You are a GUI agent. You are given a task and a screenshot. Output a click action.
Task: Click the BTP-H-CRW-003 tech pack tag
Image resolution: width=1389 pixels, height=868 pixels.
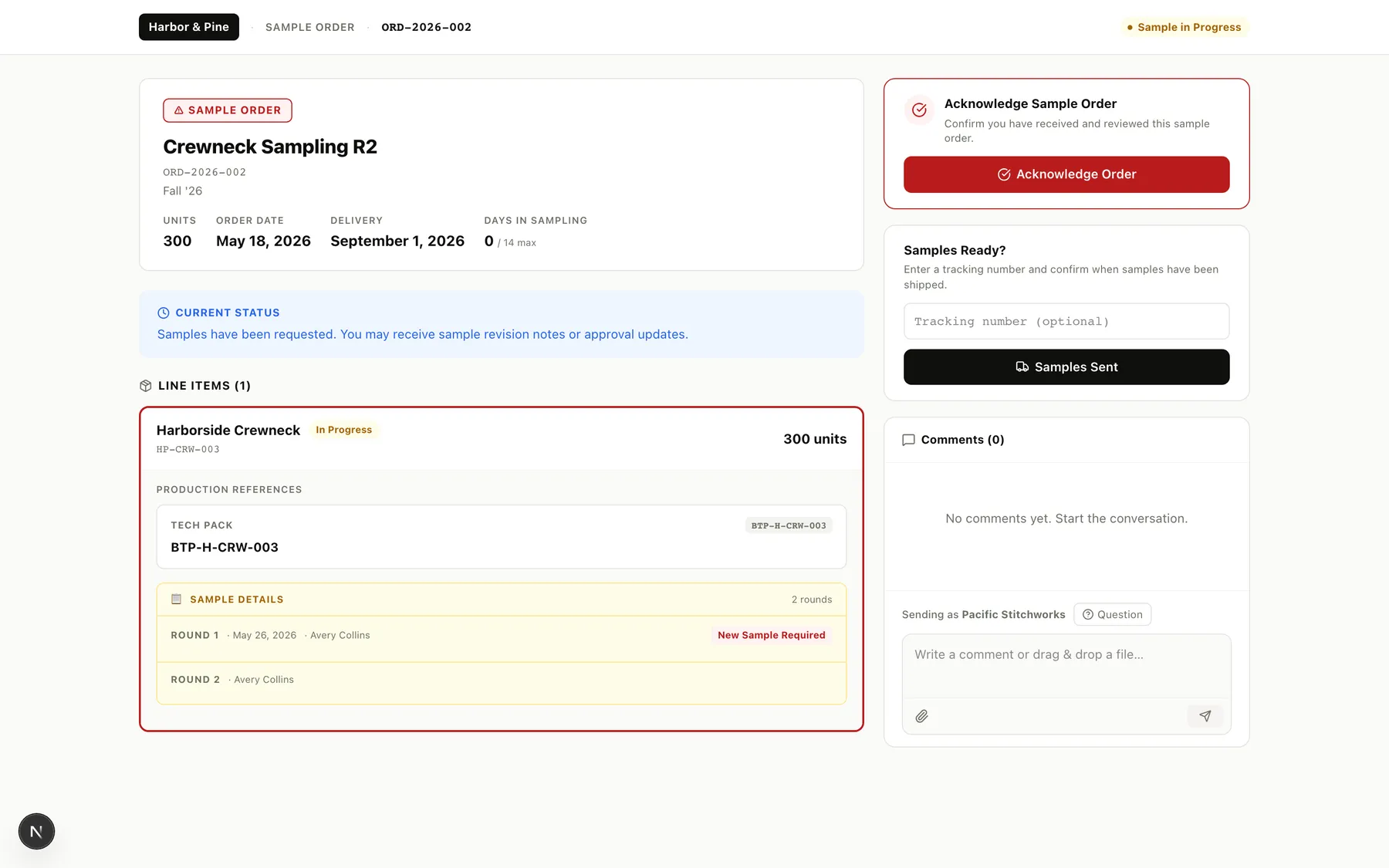click(789, 525)
